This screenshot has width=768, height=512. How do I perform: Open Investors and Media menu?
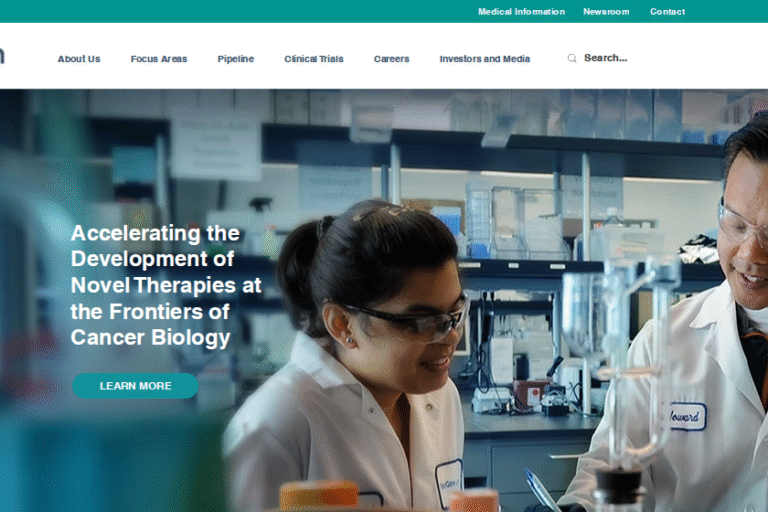(484, 59)
